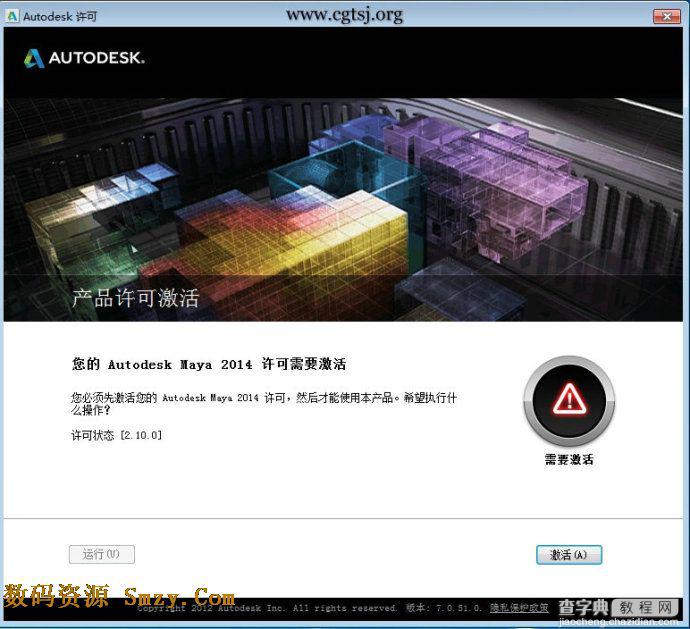Click the 许可状态 [2.10.0] text
This screenshot has width=690, height=629.
point(117,435)
